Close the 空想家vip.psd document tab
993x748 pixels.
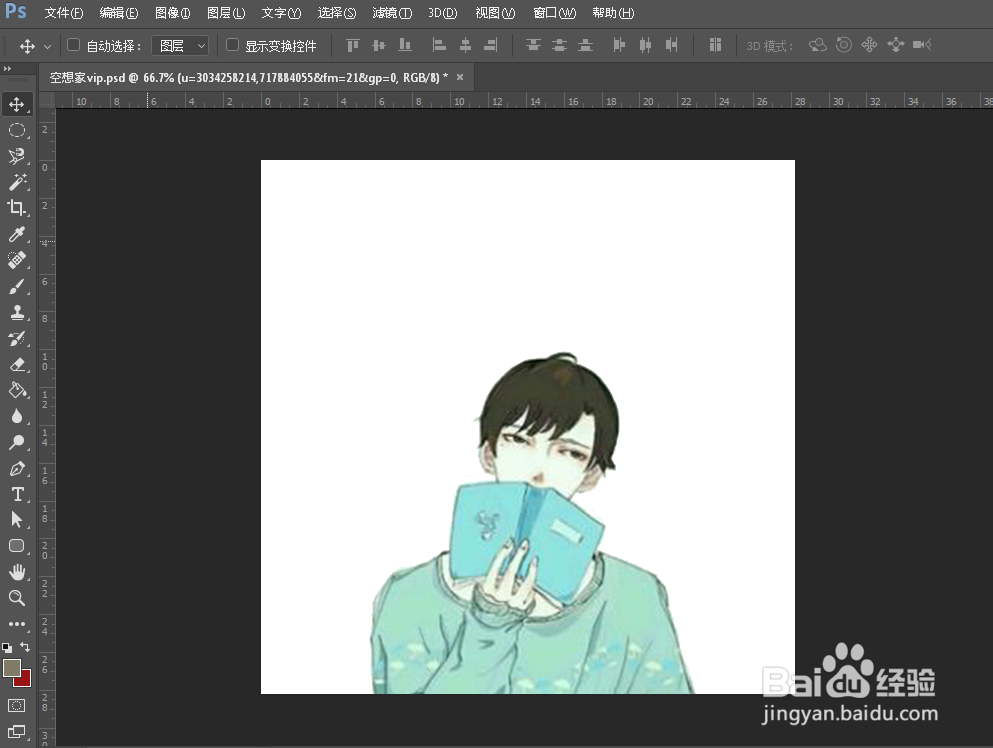point(460,77)
